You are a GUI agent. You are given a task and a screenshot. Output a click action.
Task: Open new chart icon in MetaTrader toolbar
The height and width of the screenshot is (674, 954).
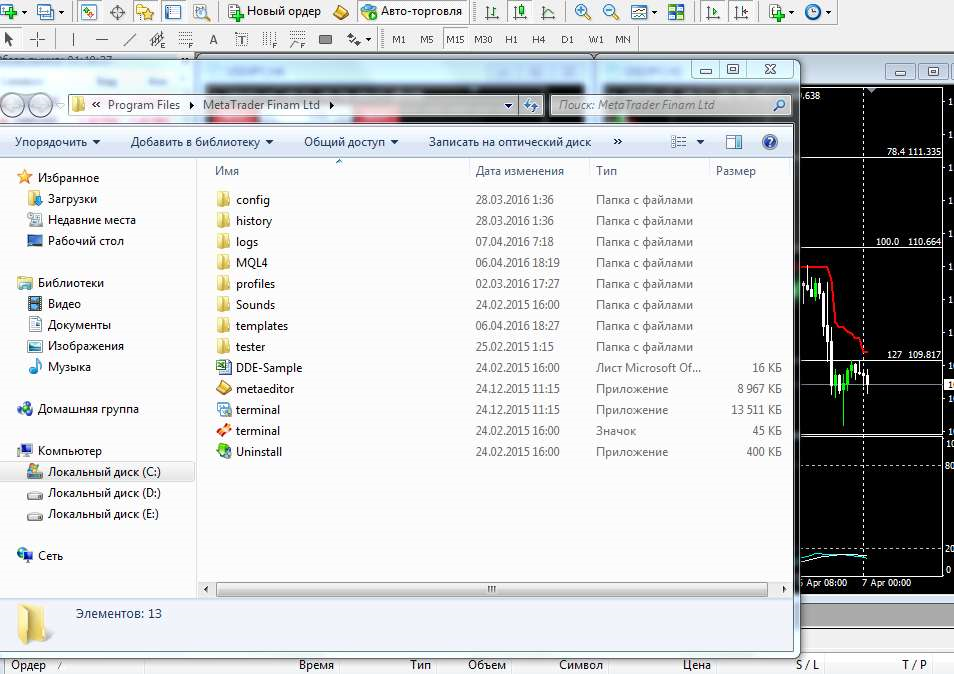tap(9, 11)
